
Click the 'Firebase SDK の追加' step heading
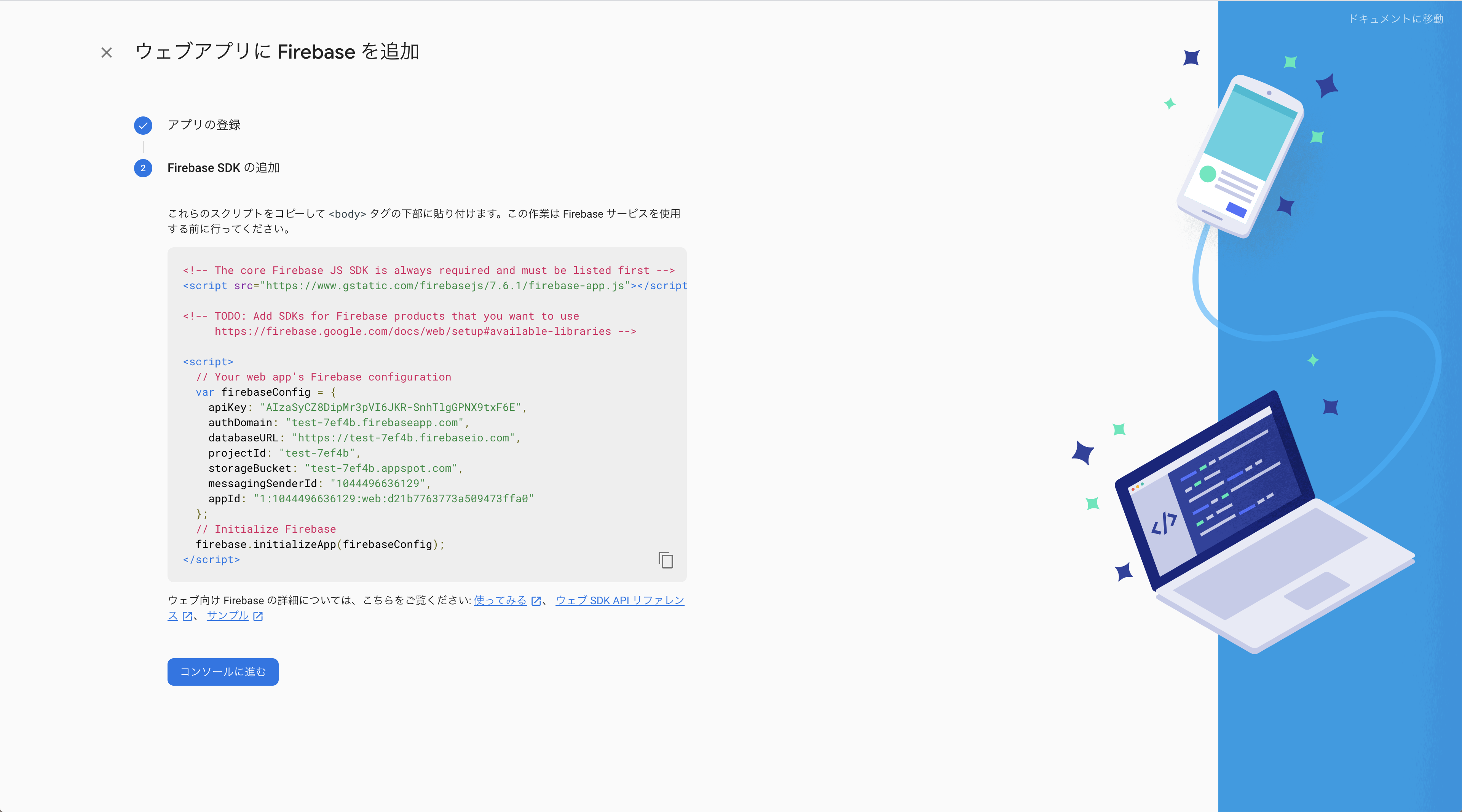coord(223,168)
